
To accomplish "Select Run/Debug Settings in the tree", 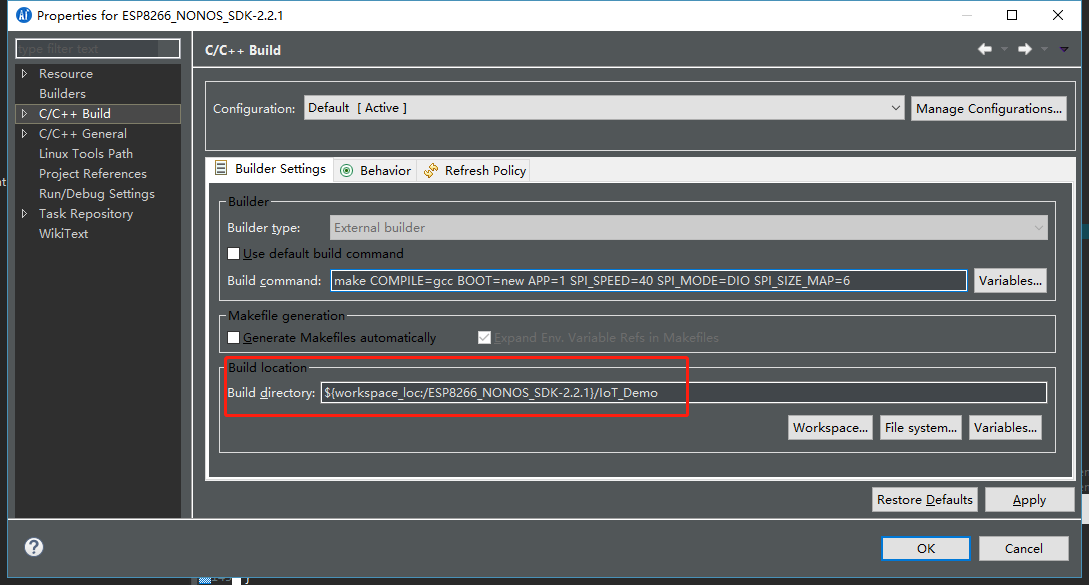I will (x=97, y=195).
